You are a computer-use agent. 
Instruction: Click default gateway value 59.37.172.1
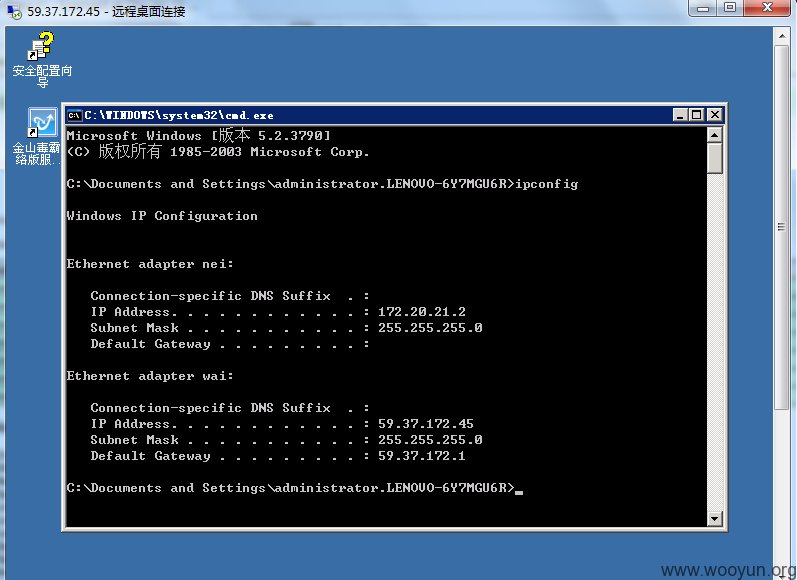[422, 456]
